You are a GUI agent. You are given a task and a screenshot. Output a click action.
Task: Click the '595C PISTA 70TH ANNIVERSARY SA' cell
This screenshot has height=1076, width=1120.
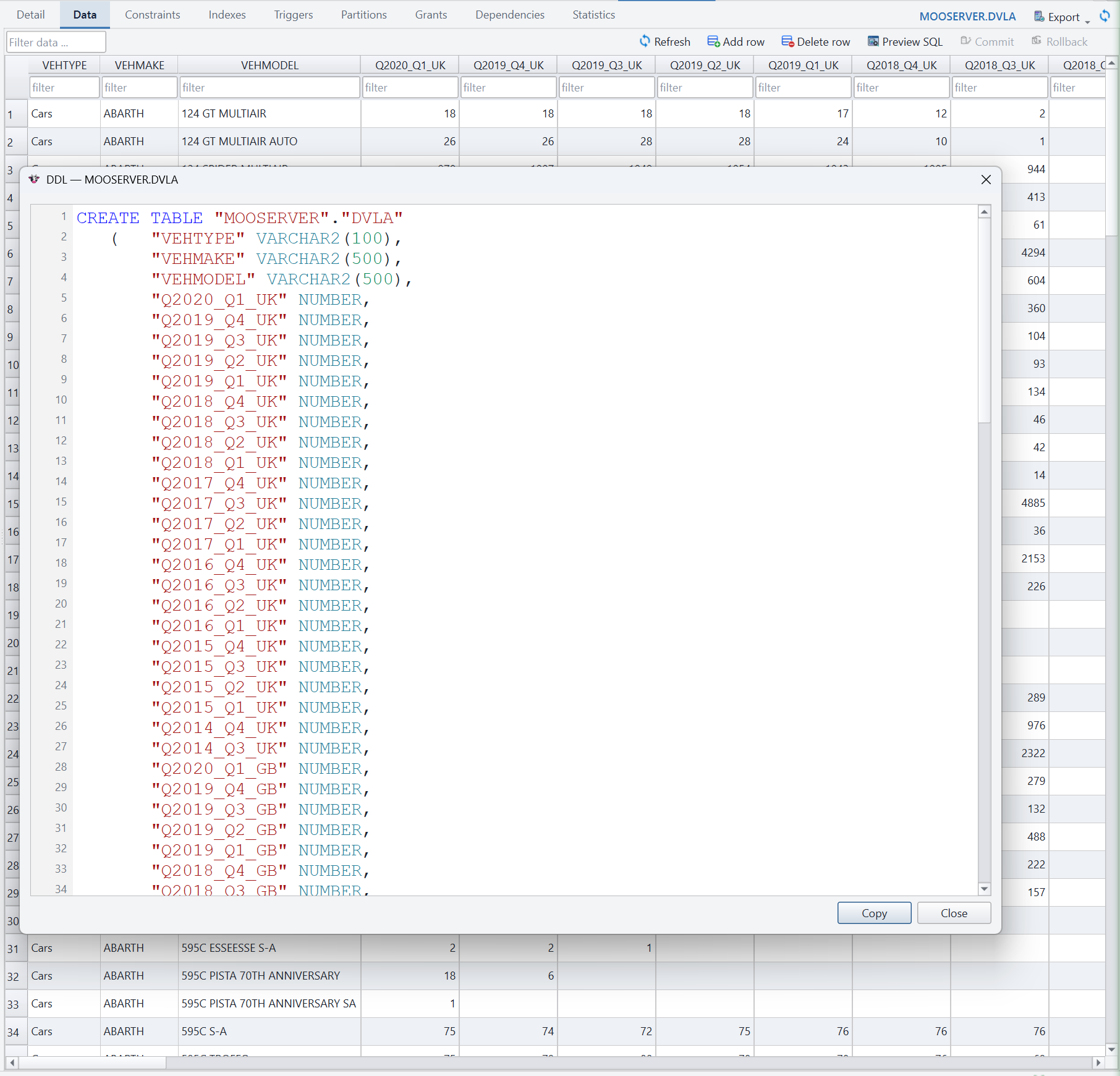269,1004
